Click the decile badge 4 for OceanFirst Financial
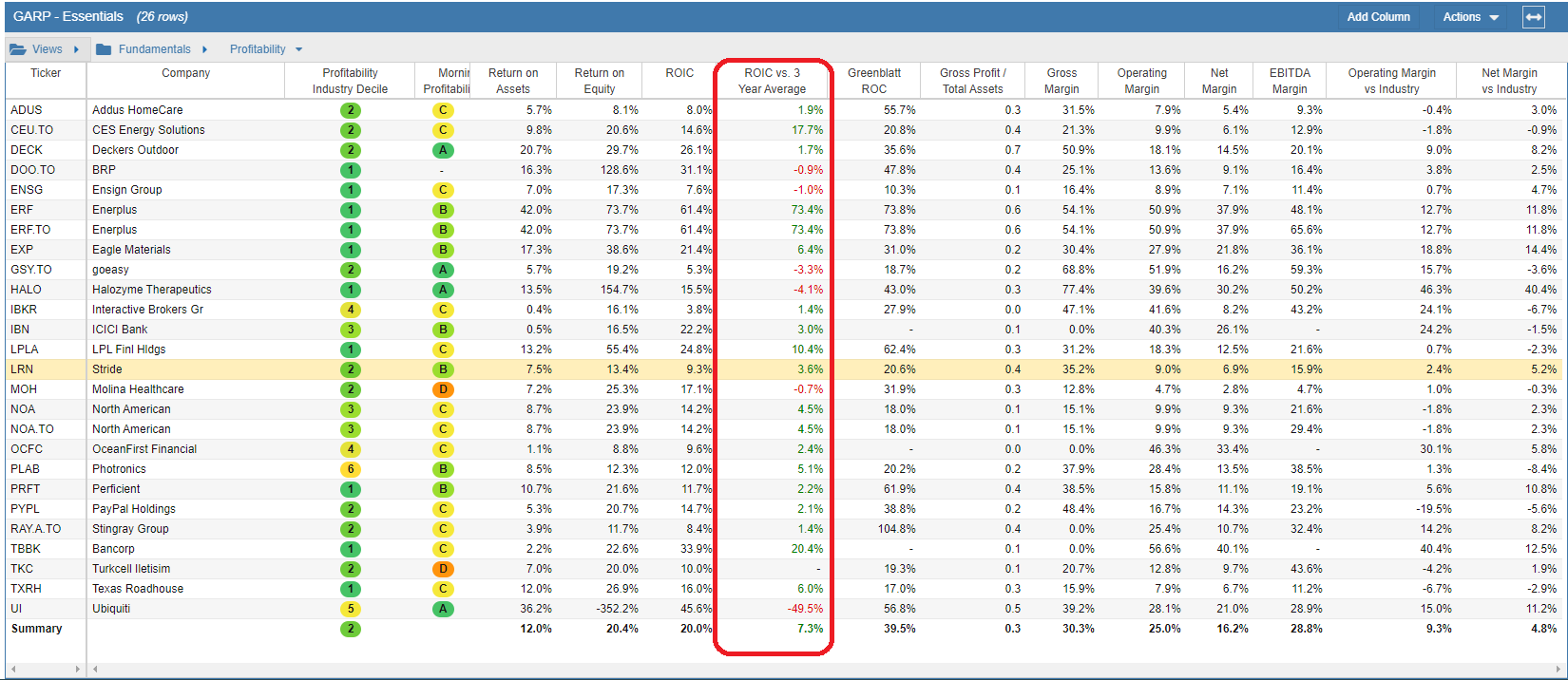Image resolution: width=1568 pixels, height=680 pixels. [x=351, y=449]
